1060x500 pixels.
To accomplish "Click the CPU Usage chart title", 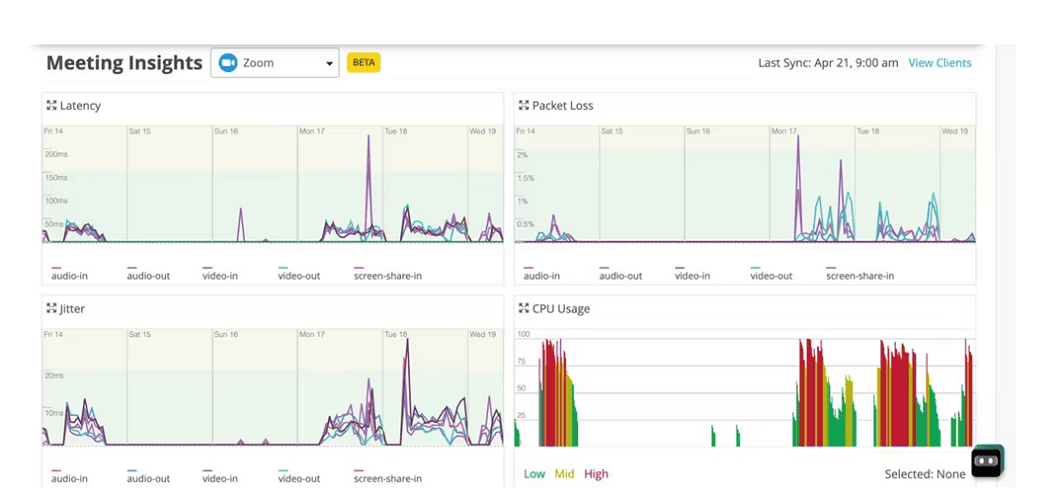I will [561, 308].
